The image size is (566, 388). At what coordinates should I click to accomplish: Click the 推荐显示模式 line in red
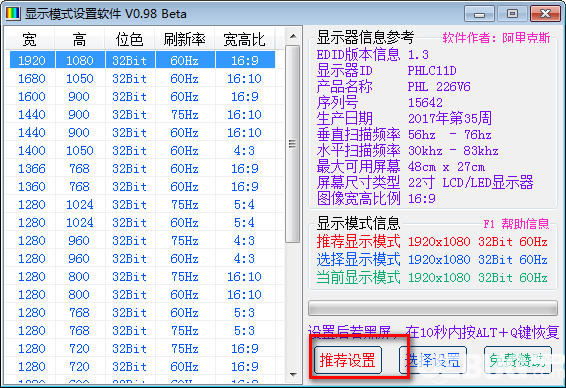[432, 241]
